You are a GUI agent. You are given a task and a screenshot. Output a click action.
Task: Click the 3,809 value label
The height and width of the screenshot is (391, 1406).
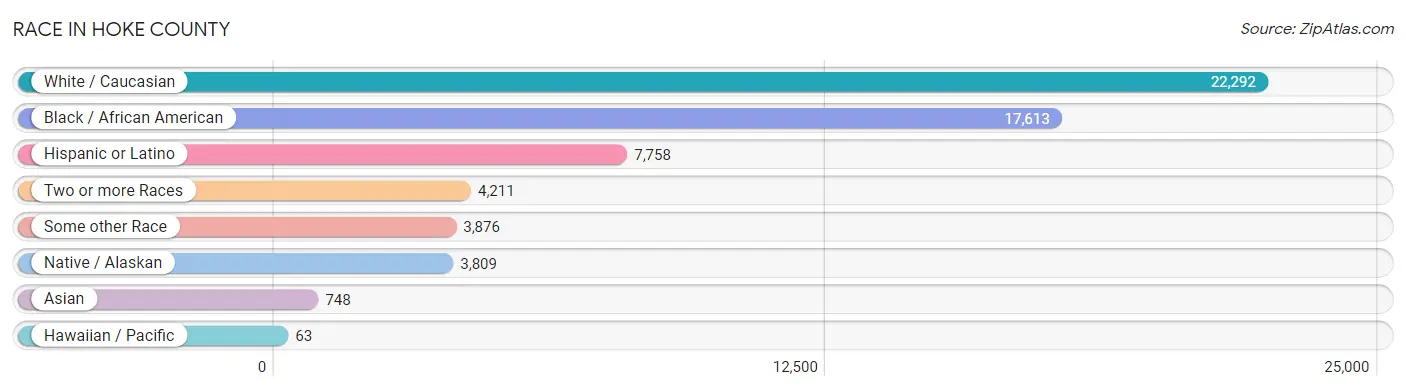[478, 263]
